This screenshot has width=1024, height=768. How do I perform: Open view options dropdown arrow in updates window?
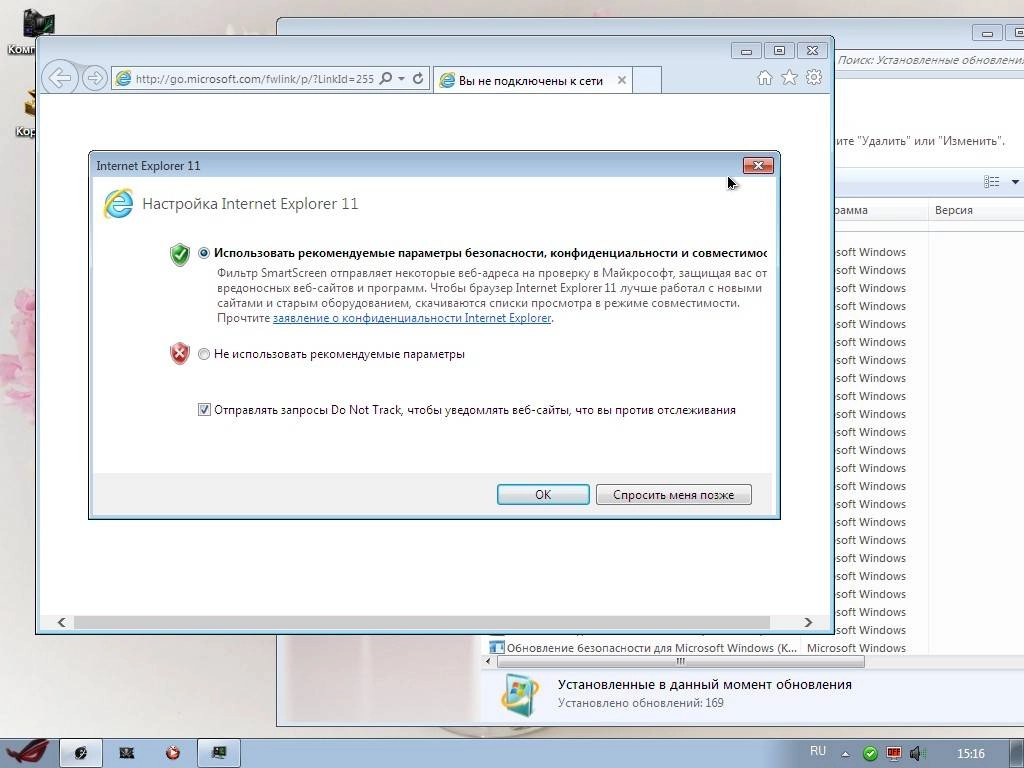(x=1015, y=182)
